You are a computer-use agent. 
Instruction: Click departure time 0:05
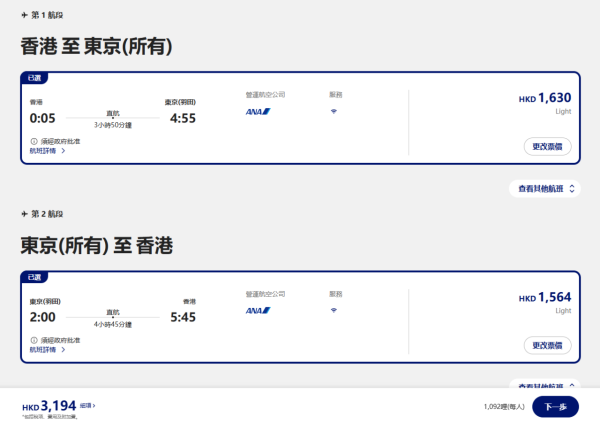coord(42,118)
